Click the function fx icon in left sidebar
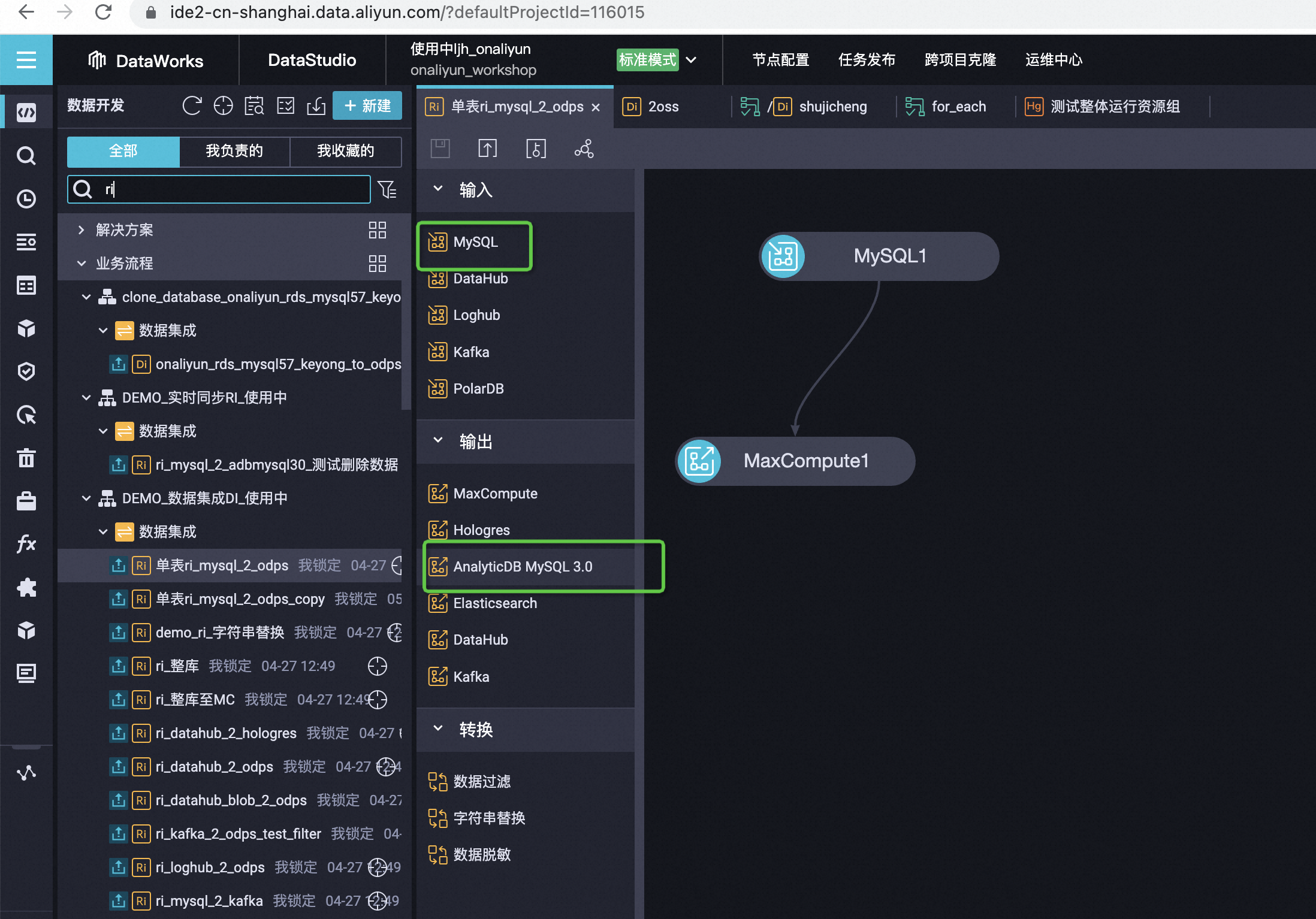 [26, 544]
